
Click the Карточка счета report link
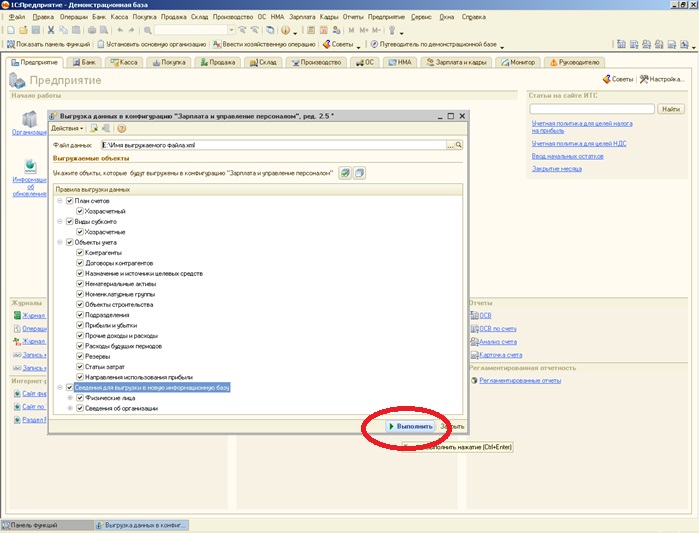tap(500, 355)
